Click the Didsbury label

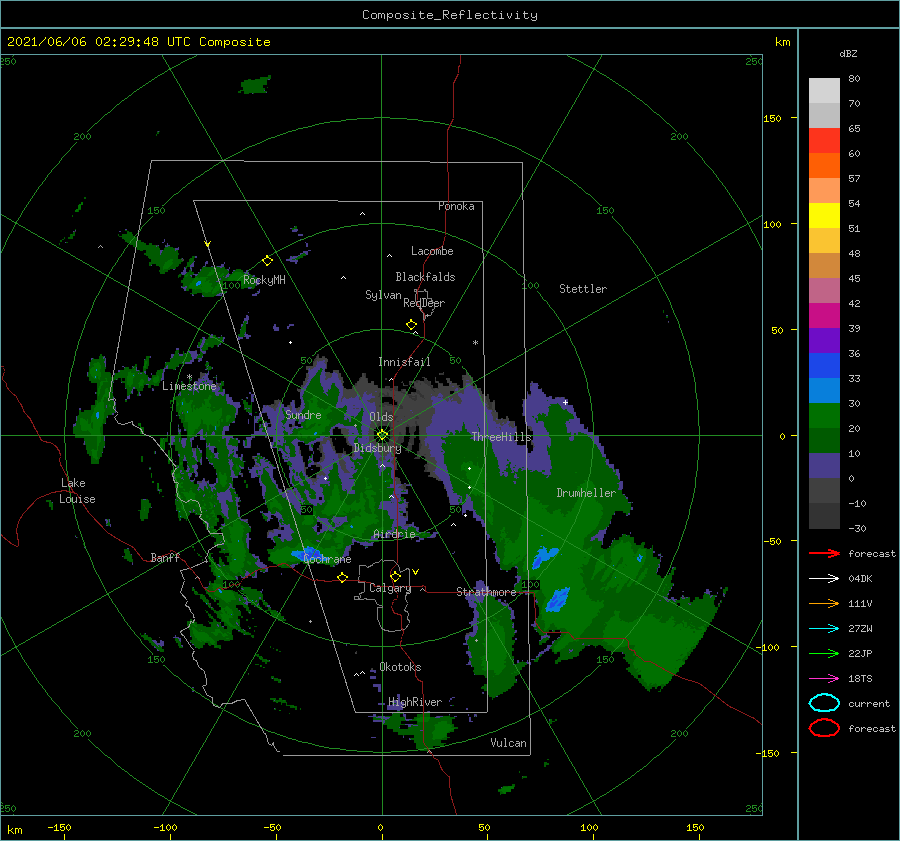(377, 448)
